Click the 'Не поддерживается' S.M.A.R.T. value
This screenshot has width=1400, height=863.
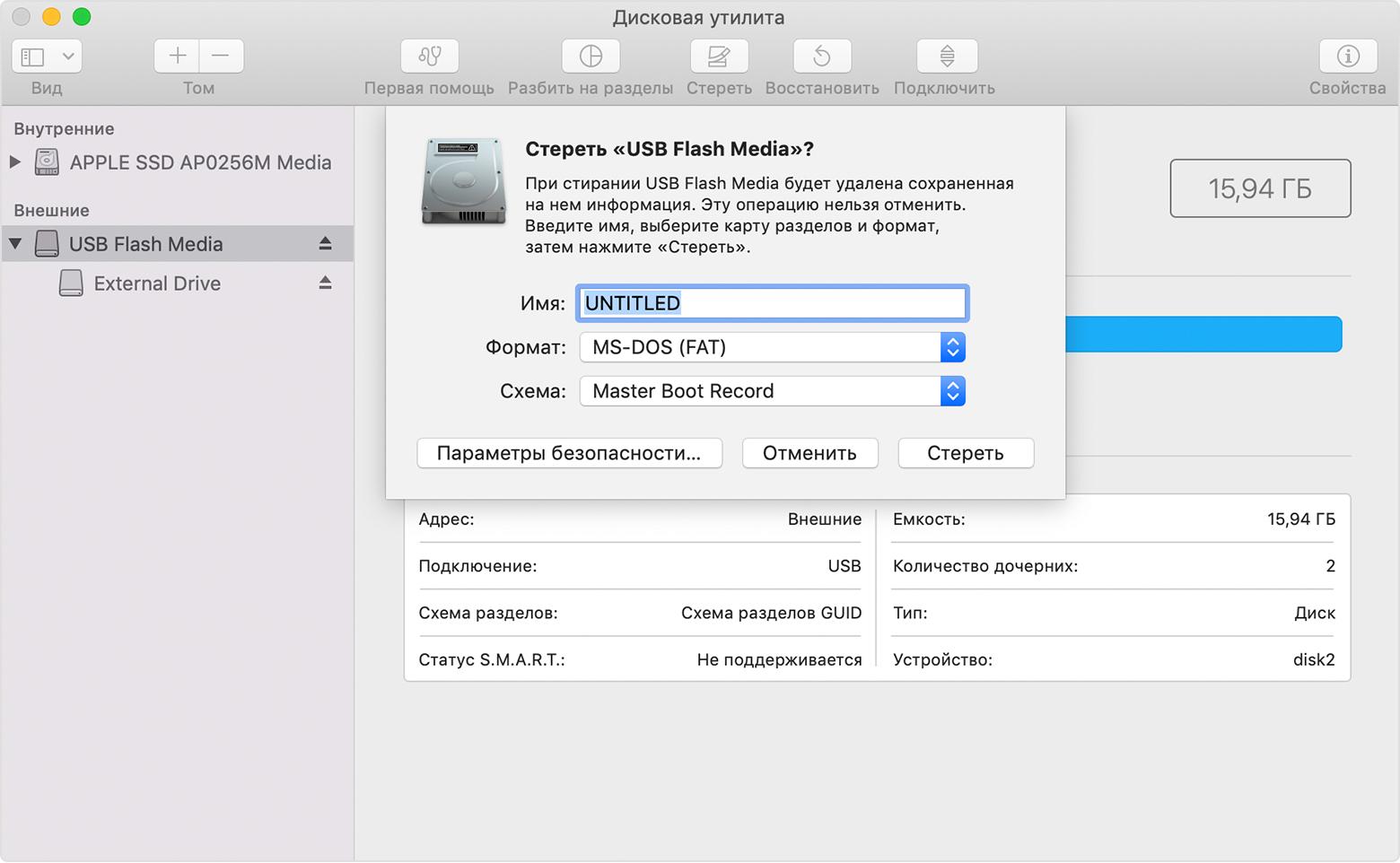[779, 660]
